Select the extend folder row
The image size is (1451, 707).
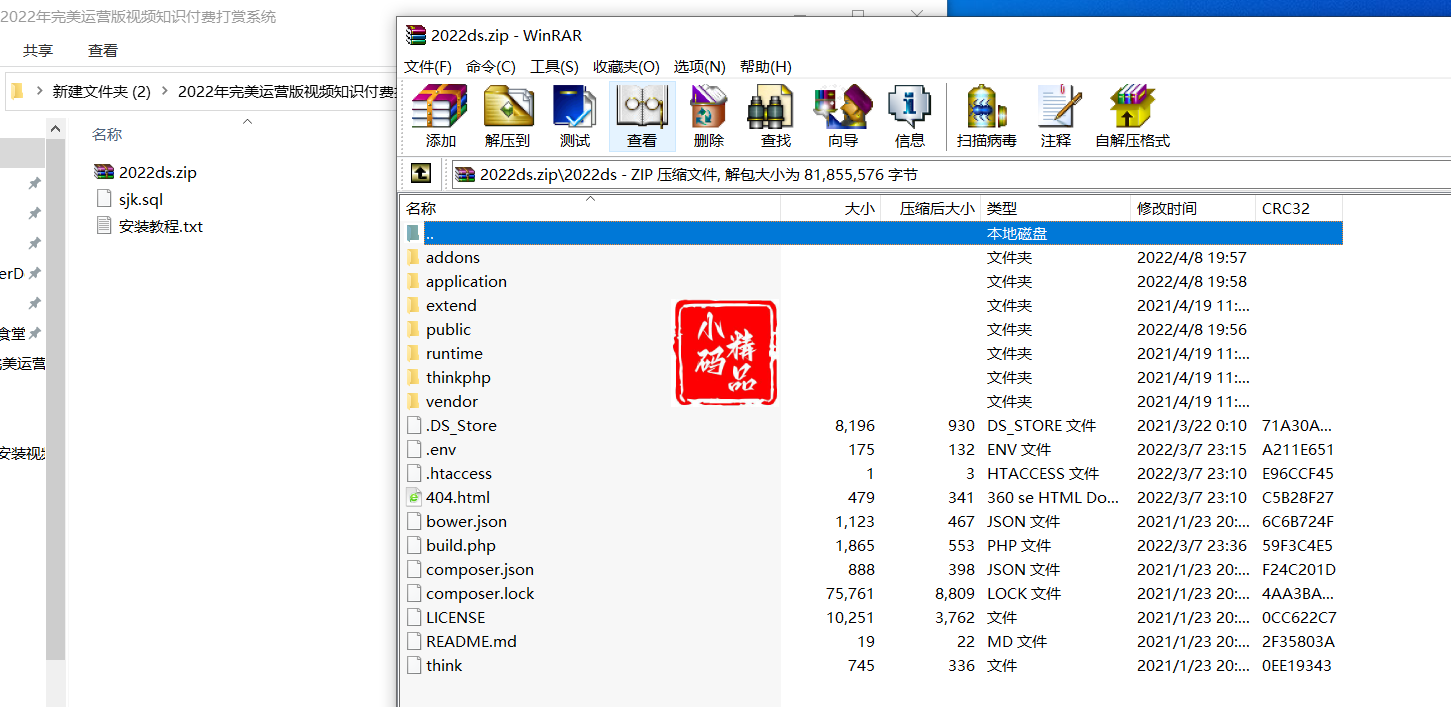[x=871, y=305]
